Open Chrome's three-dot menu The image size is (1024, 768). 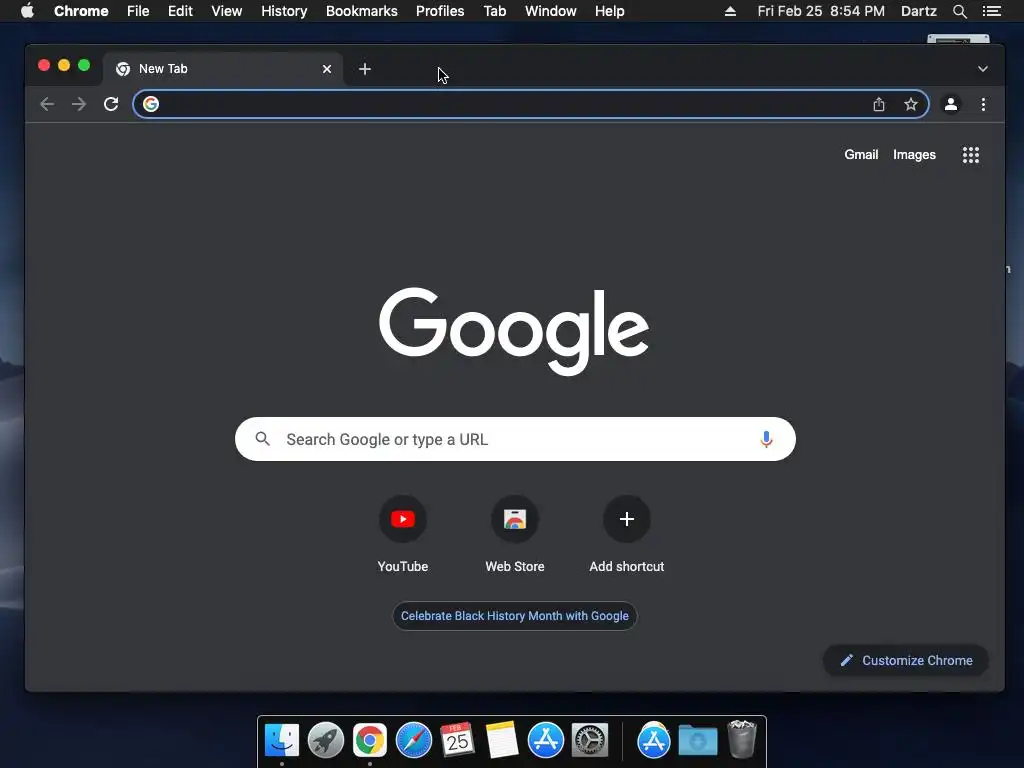(x=984, y=104)
